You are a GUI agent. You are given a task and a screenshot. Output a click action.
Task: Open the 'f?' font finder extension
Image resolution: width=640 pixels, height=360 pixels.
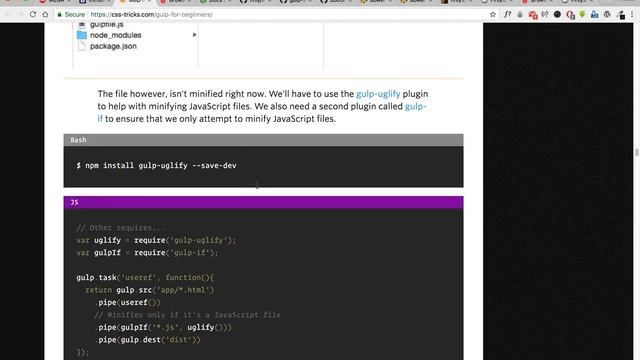(507, 14)
